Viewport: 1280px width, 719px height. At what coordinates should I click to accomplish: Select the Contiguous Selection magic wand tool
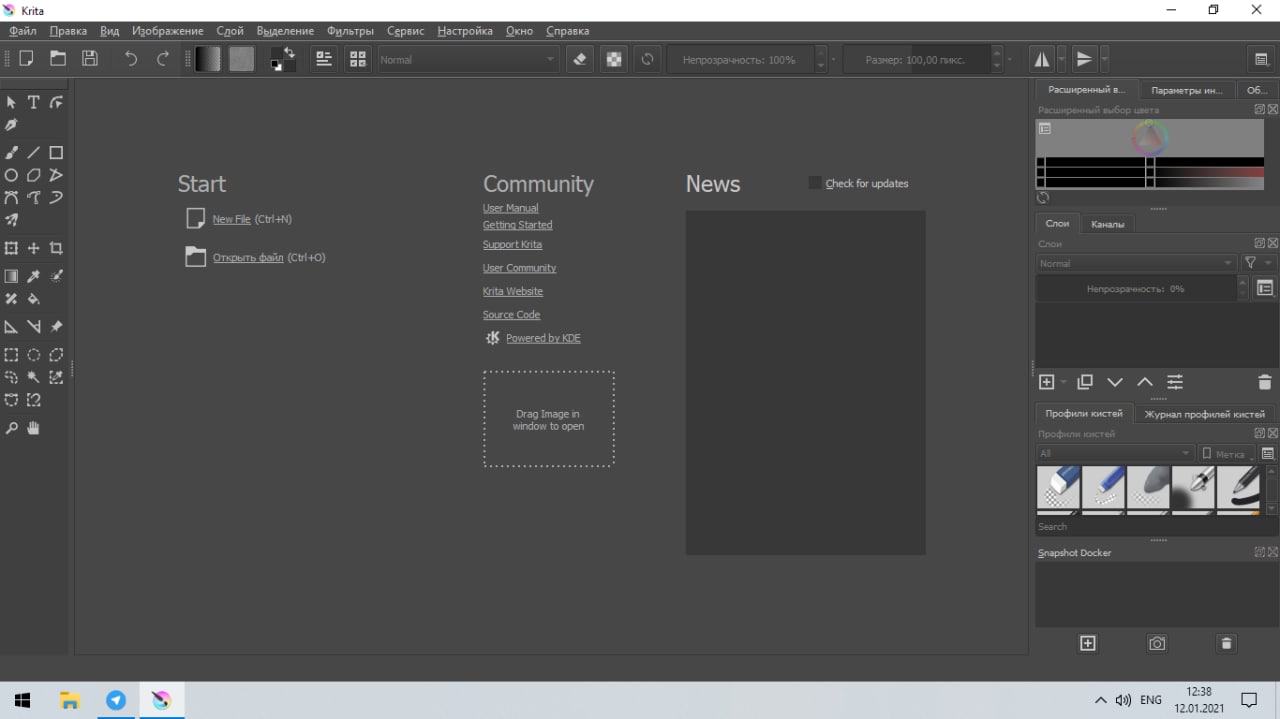point(33,378)
